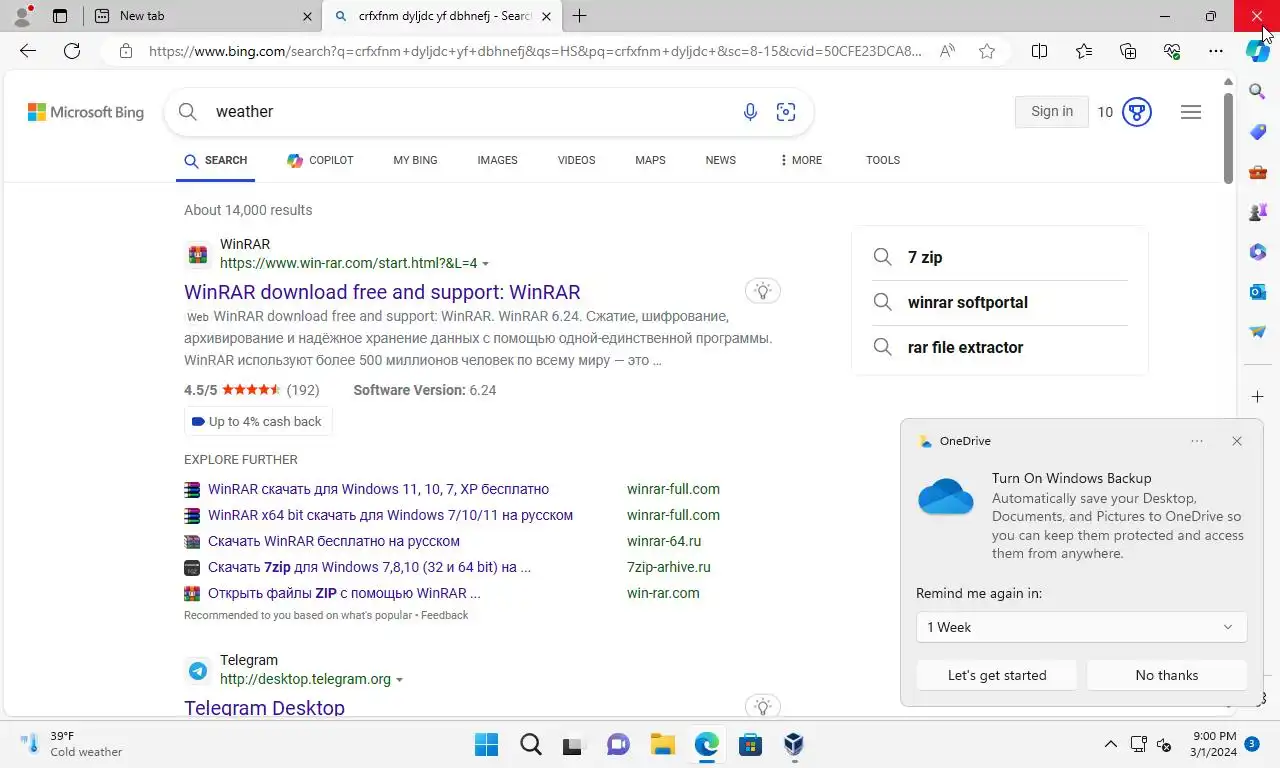Open the 1 Week reminder dropdown

pos(1081,627)
